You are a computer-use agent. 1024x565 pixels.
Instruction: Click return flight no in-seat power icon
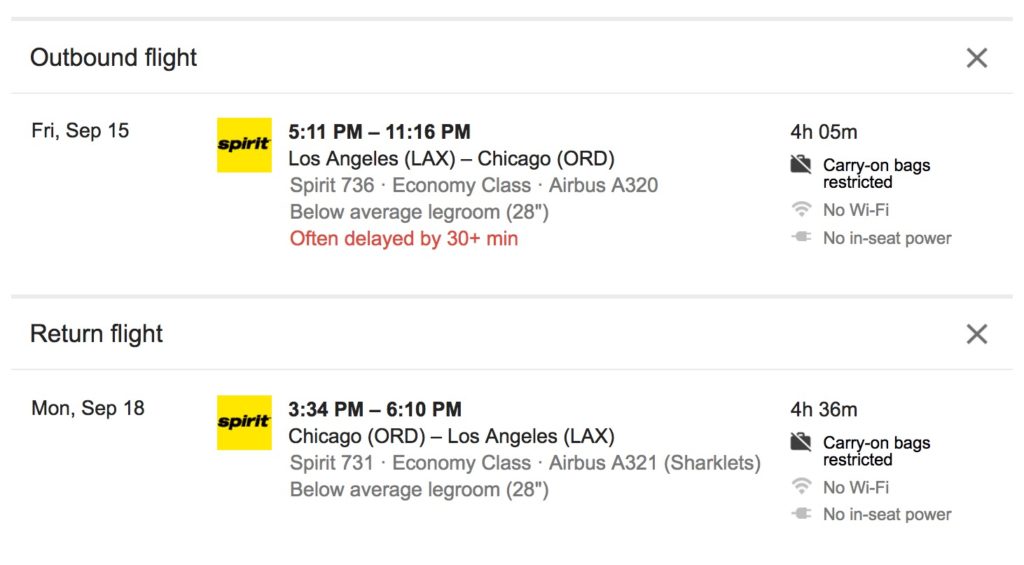tap(801, 514)
